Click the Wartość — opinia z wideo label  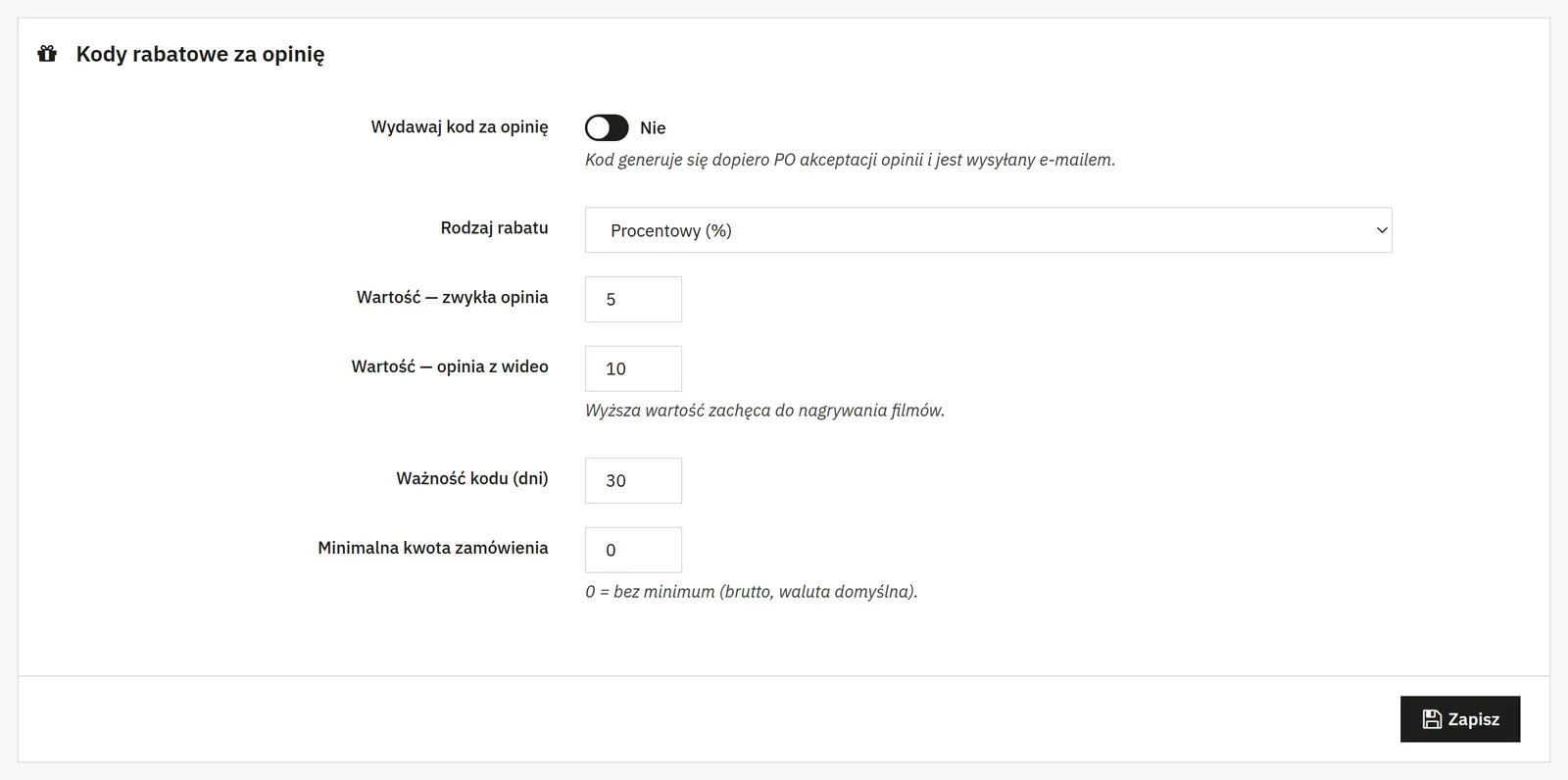pyautogui.click(x=450, y=366)
